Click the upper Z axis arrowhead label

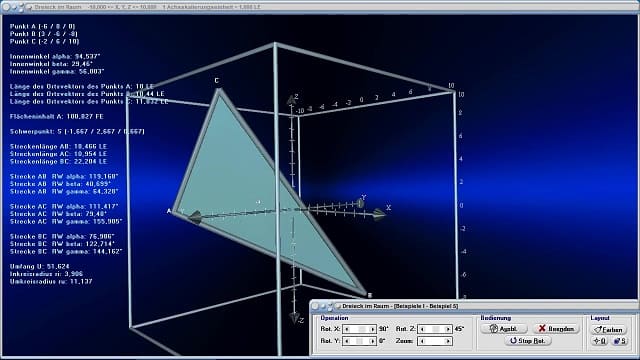pos(296,97)
